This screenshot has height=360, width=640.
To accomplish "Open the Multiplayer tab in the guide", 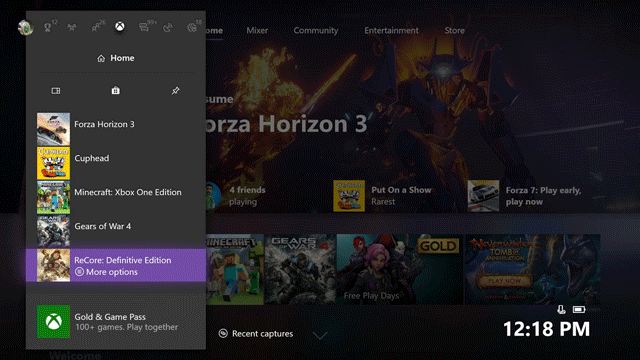I will pyautogui.click(x=72, y=27).
